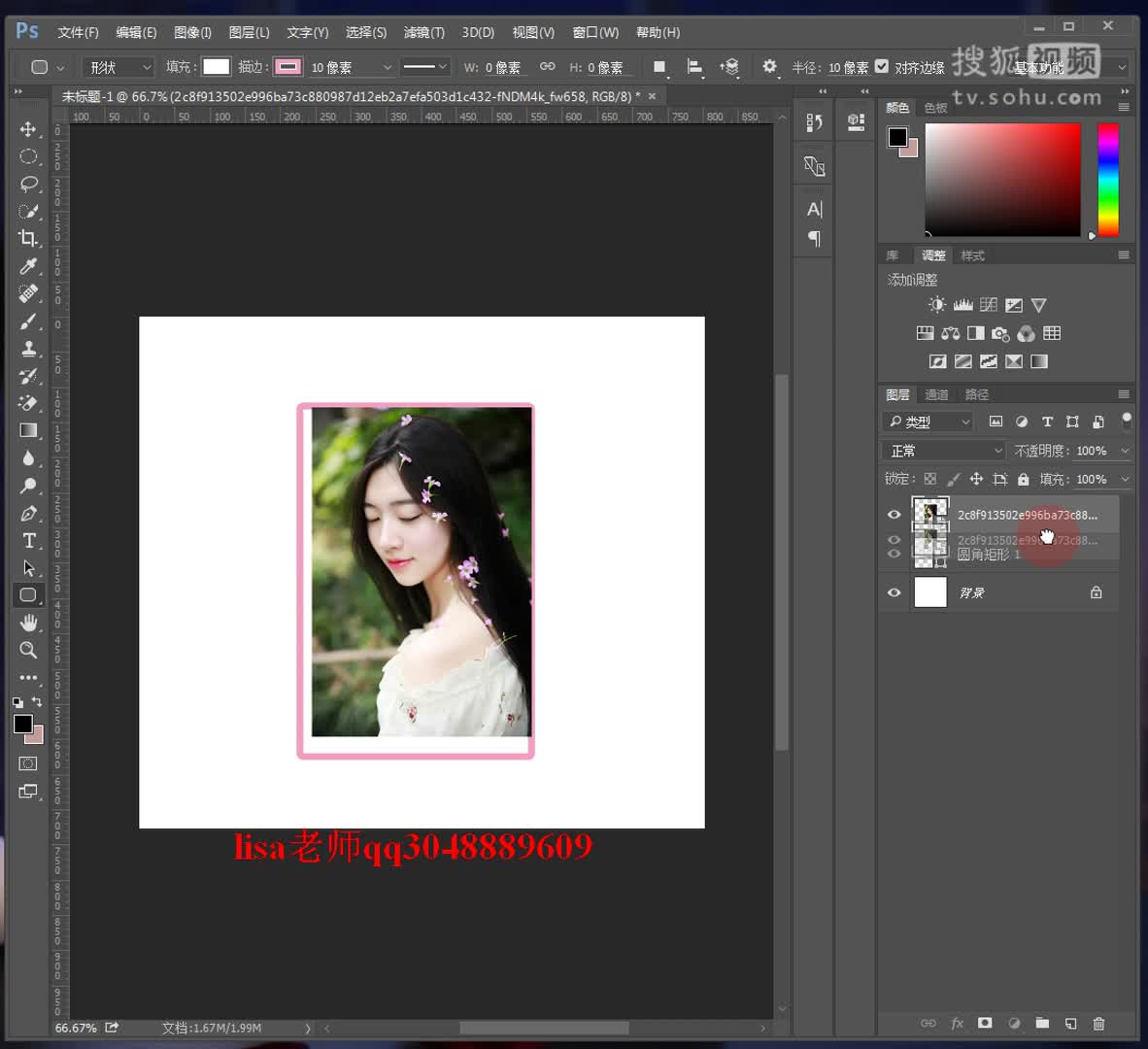Viewport: 1148px width, 1049px height.
Task: Select the Lasso tool
Action: coord(28,183)
